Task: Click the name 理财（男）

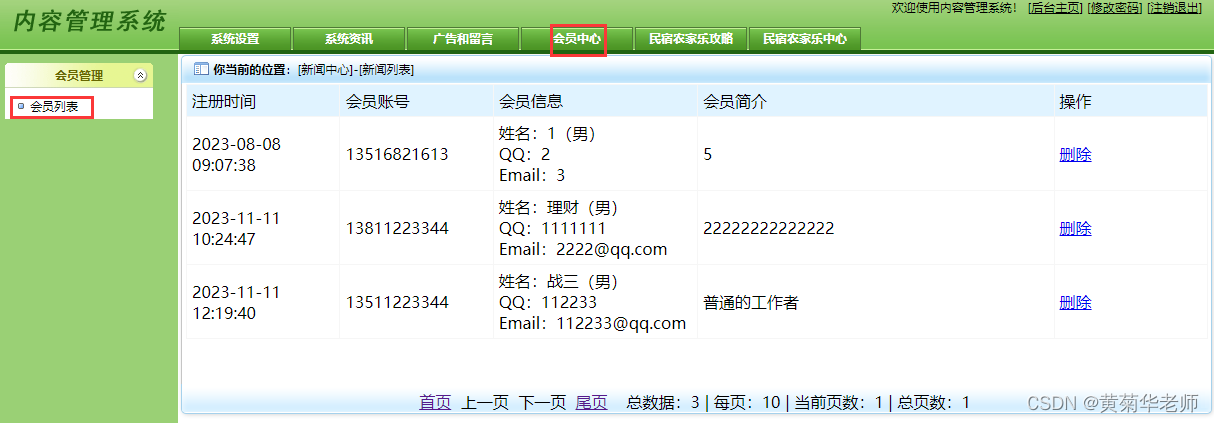Action: pyautogui.click(x=583, y=207)
